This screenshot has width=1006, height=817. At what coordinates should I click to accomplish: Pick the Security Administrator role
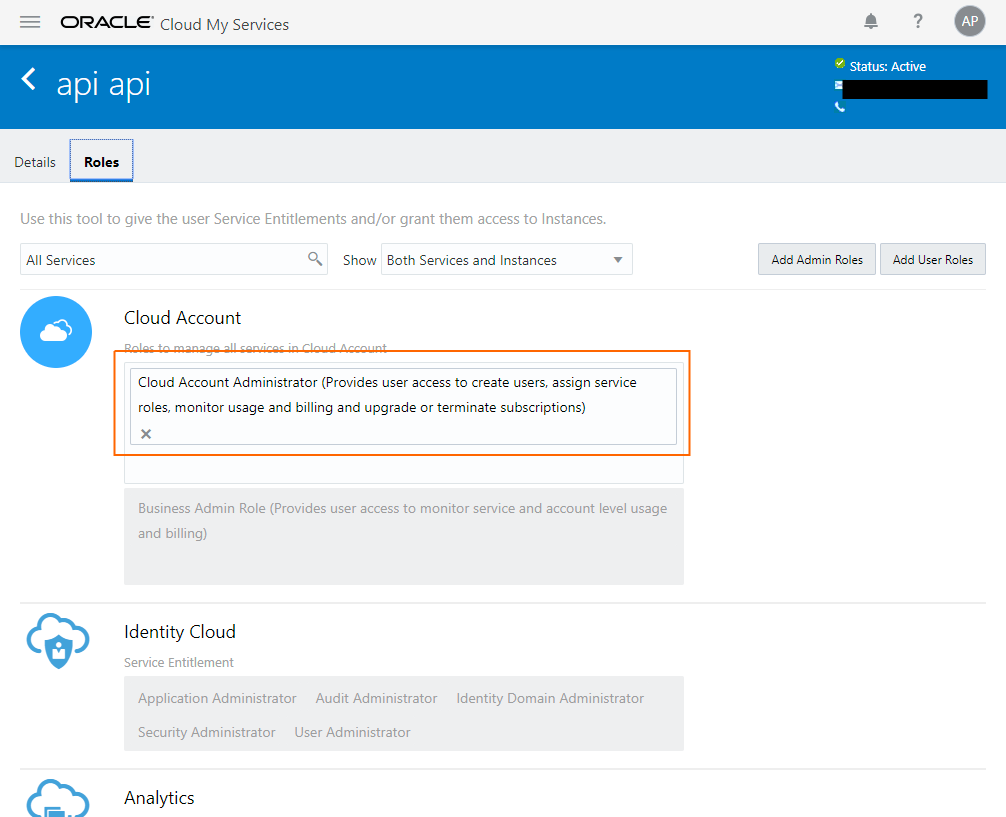pos(206,732)
